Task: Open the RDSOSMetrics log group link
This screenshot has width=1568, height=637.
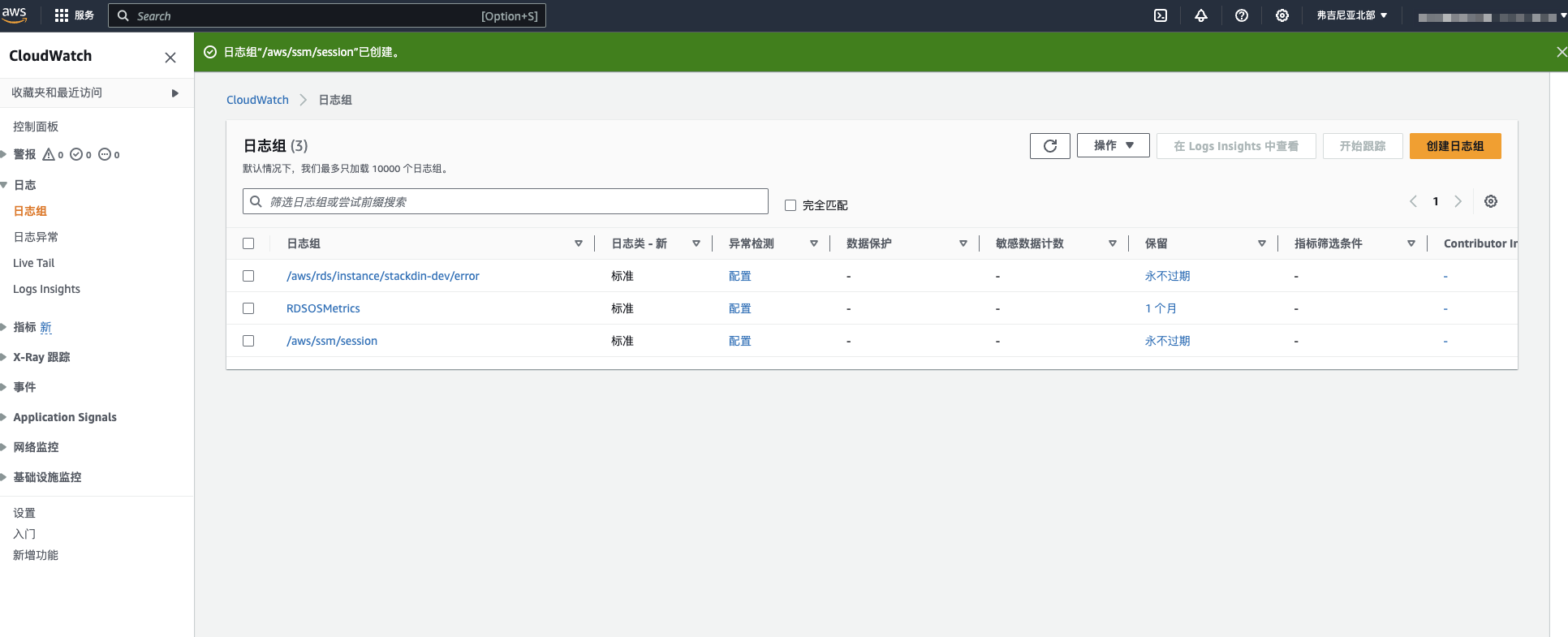Action: click(323, 308)
